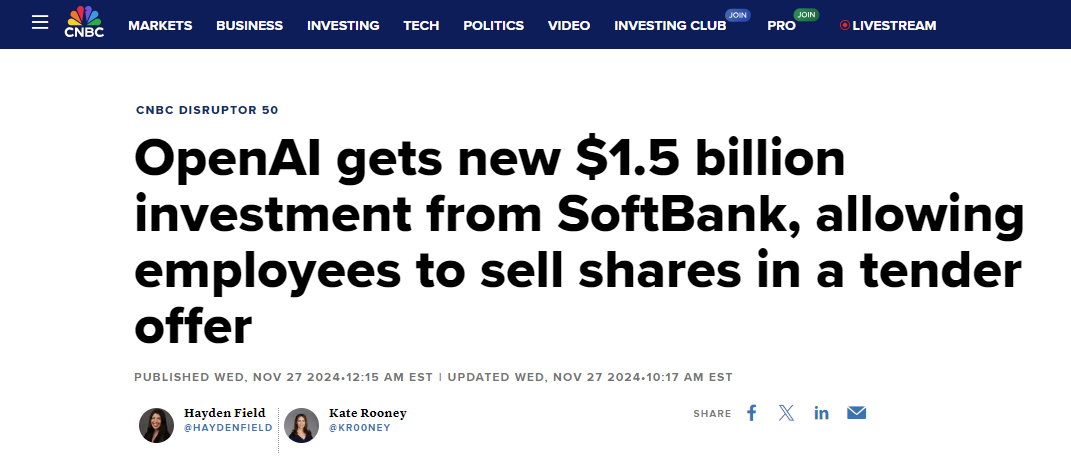The width and height of the screenshot is (1071, 462).
Task: Open the Markets menu
Action: (160, 25)
